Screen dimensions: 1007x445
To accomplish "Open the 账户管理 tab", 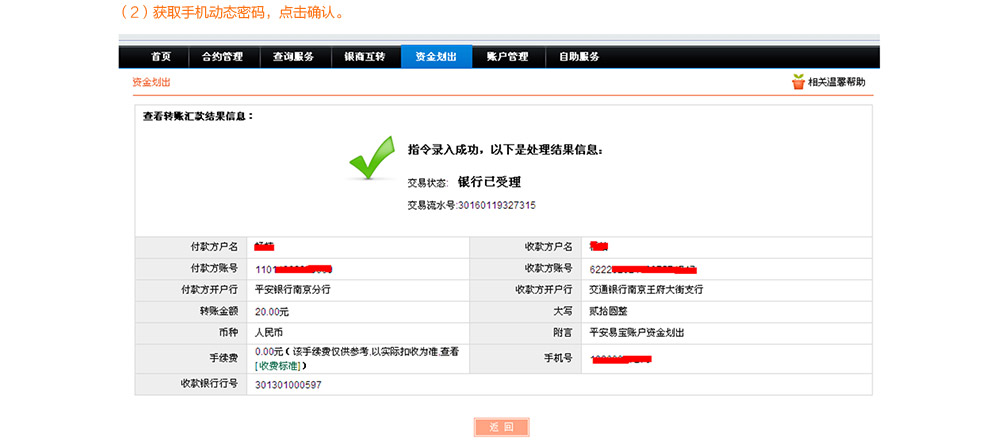I will point(507,57).
